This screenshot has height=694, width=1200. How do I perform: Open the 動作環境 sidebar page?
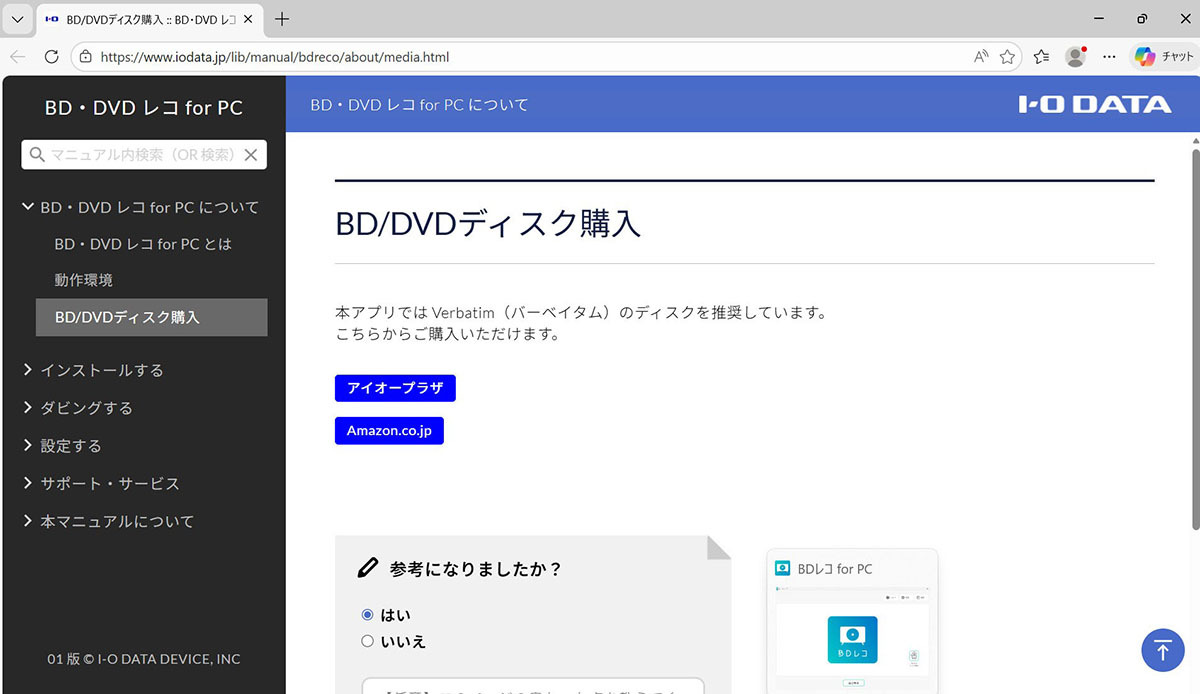tap(84, 280)
